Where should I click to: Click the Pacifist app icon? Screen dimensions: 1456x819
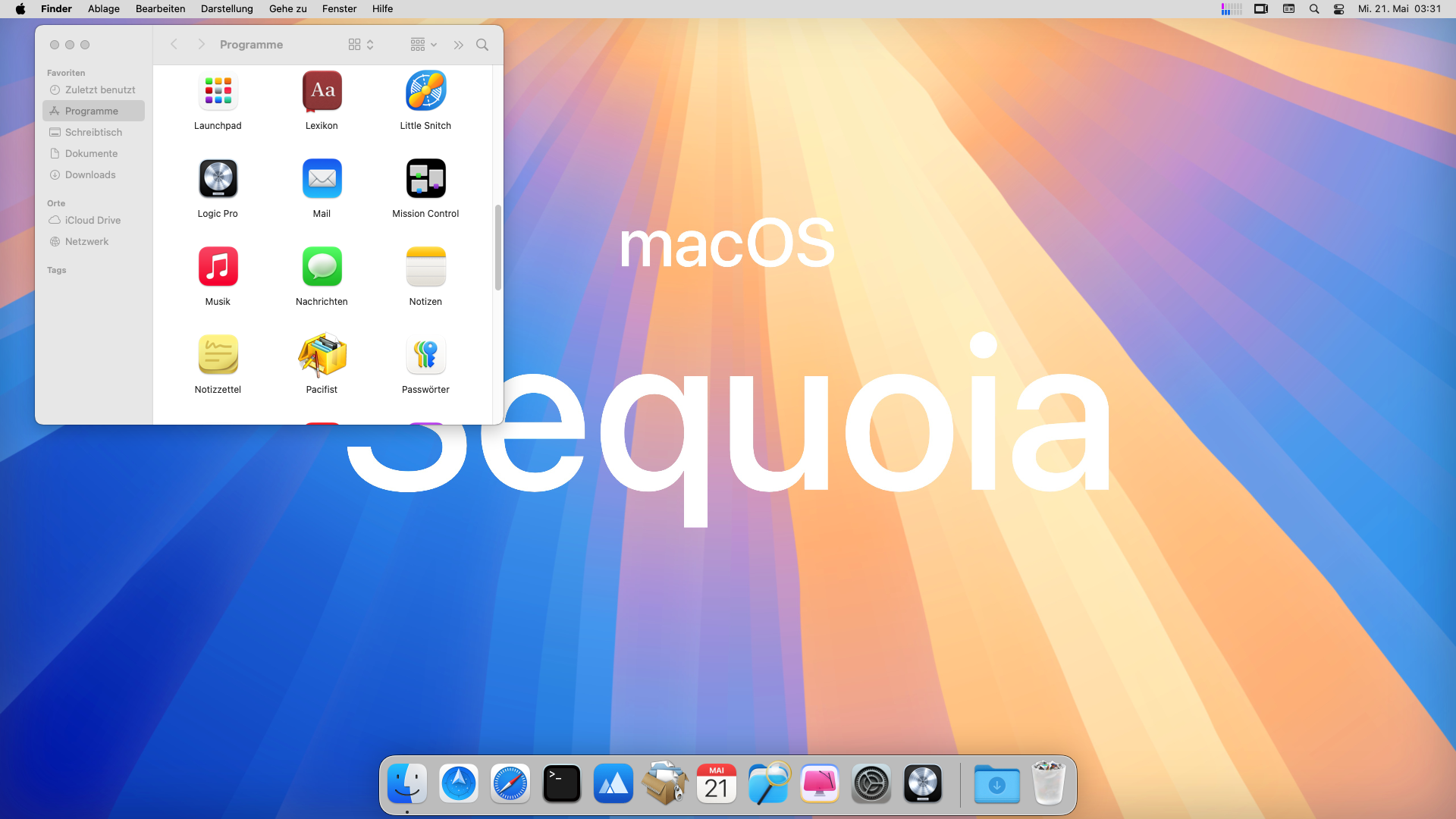322,355
